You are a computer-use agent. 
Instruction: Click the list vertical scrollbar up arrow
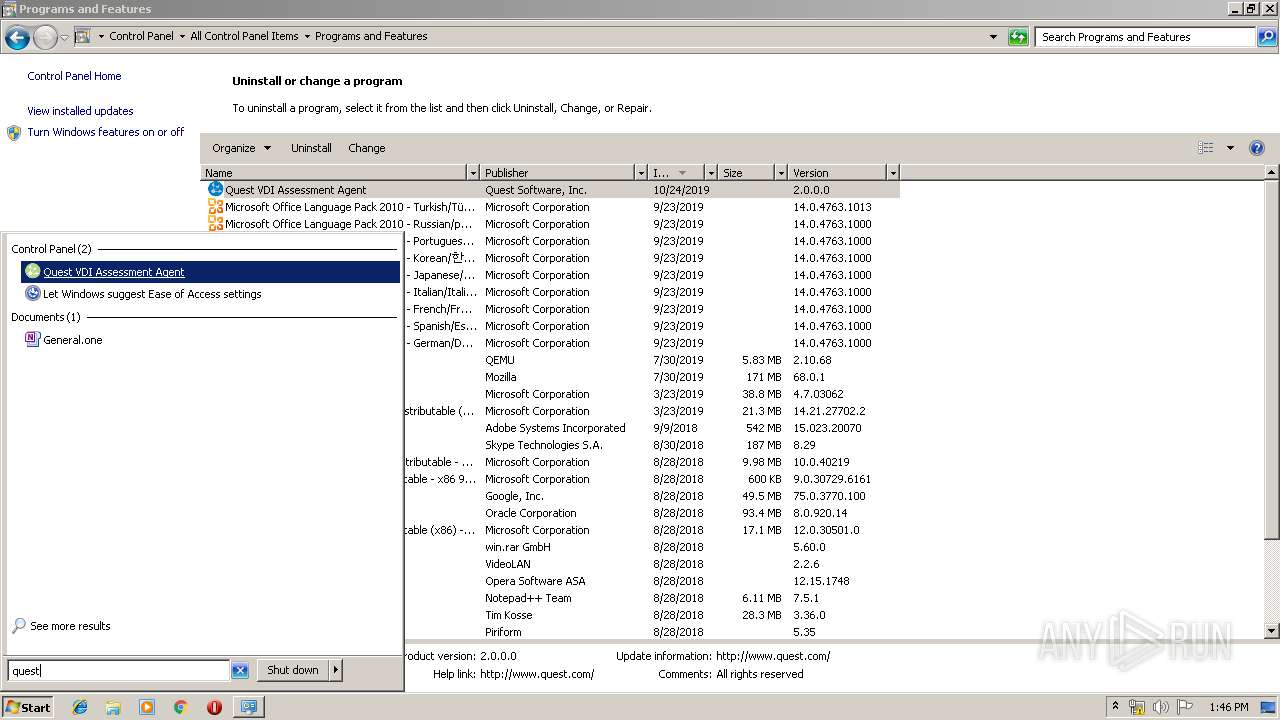1272,173
